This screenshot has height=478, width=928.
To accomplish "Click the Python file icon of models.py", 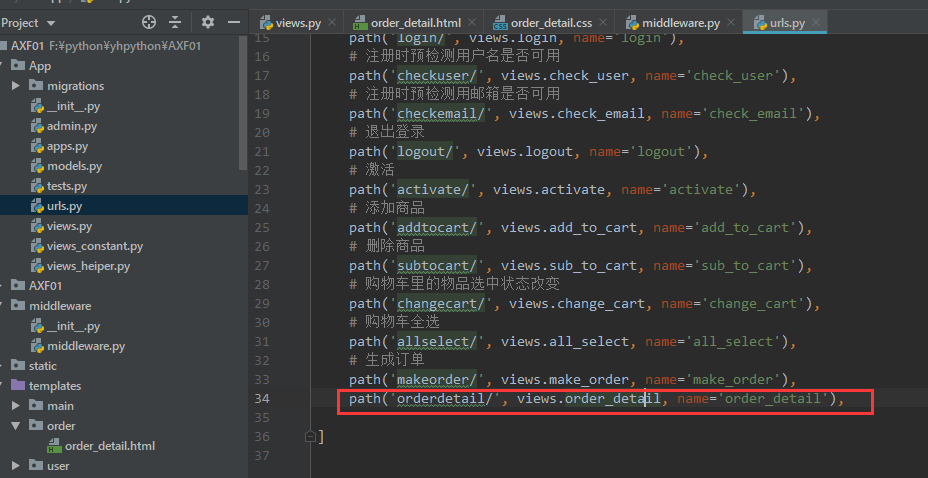I will click(38, 166).
